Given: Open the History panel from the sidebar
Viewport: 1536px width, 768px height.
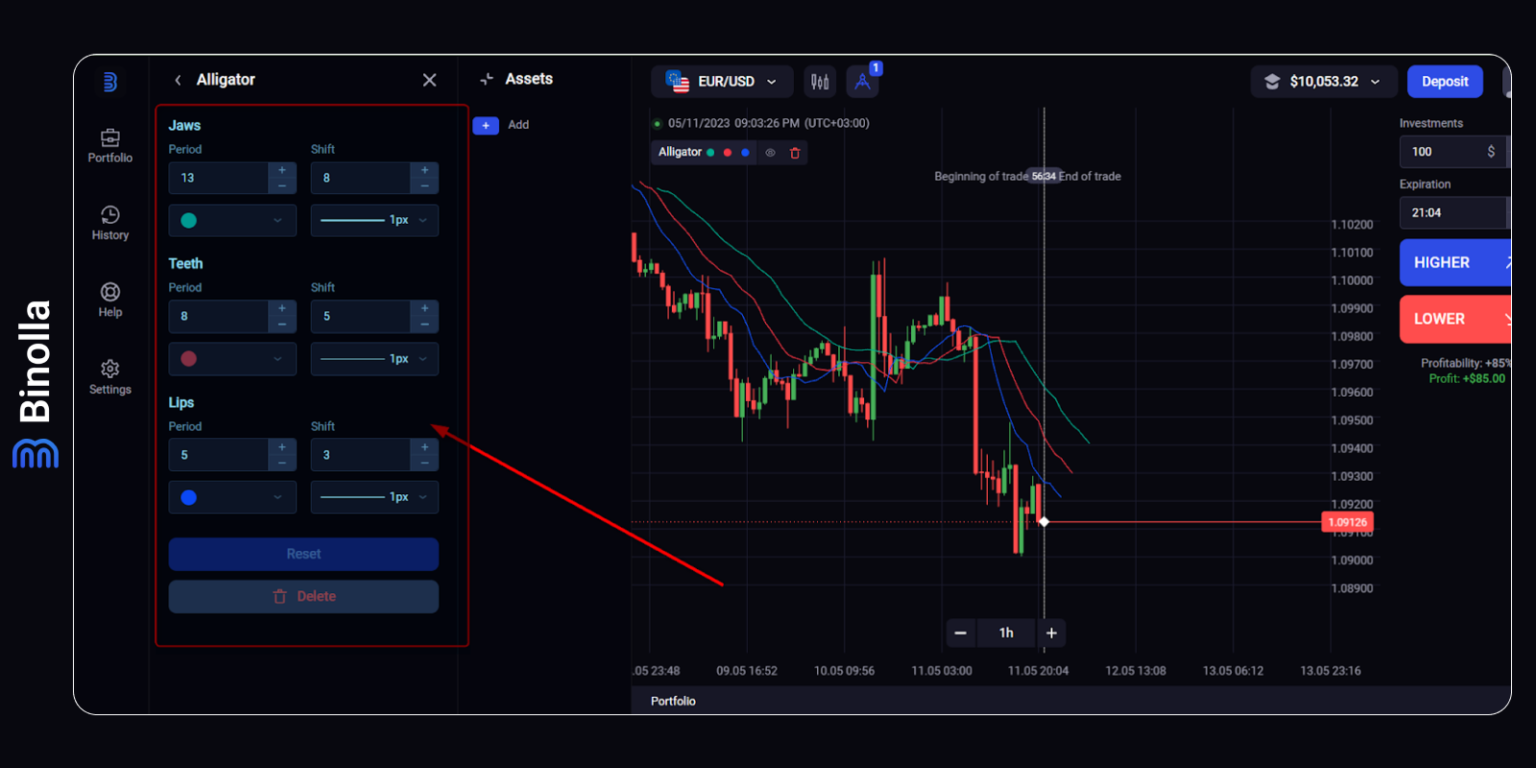Looking at the screenshot, I should click(110, 222).
